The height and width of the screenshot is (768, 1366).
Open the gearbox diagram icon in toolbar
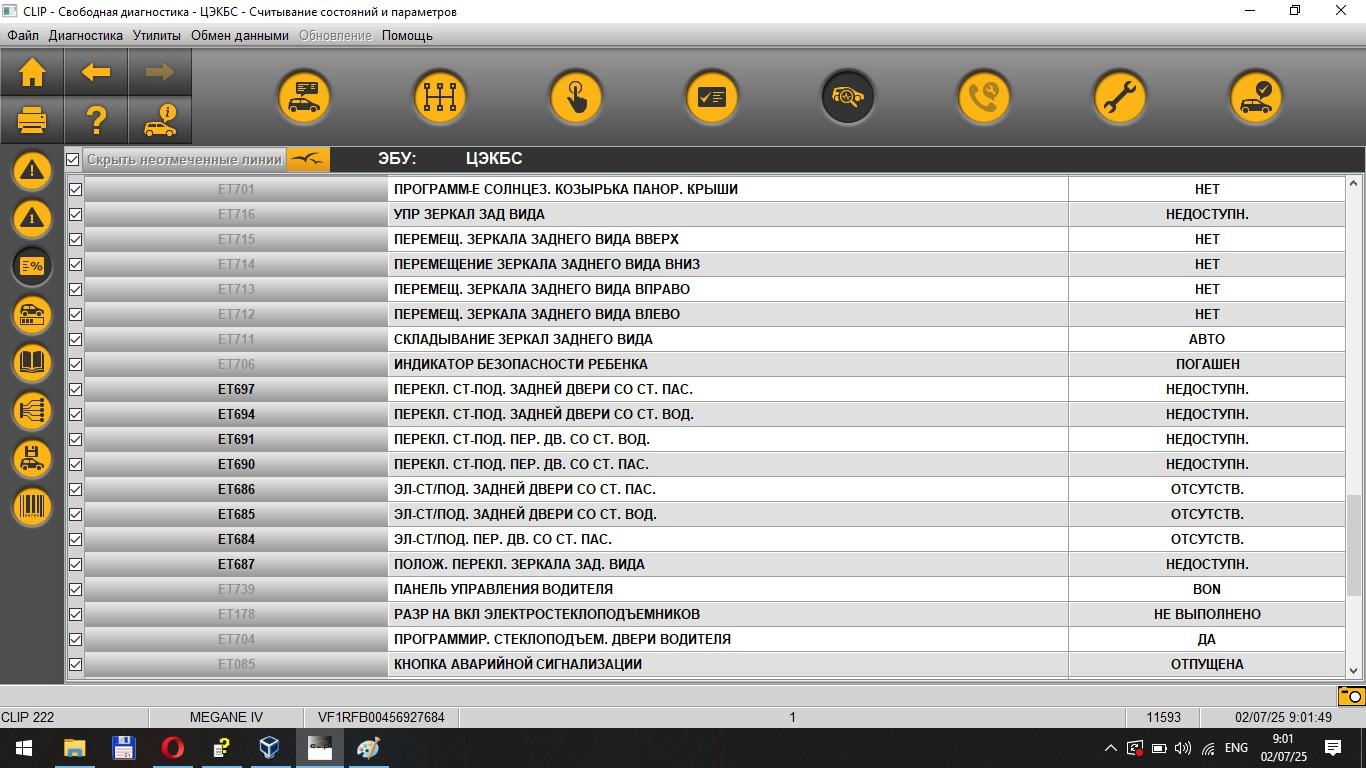coord(440,97)
